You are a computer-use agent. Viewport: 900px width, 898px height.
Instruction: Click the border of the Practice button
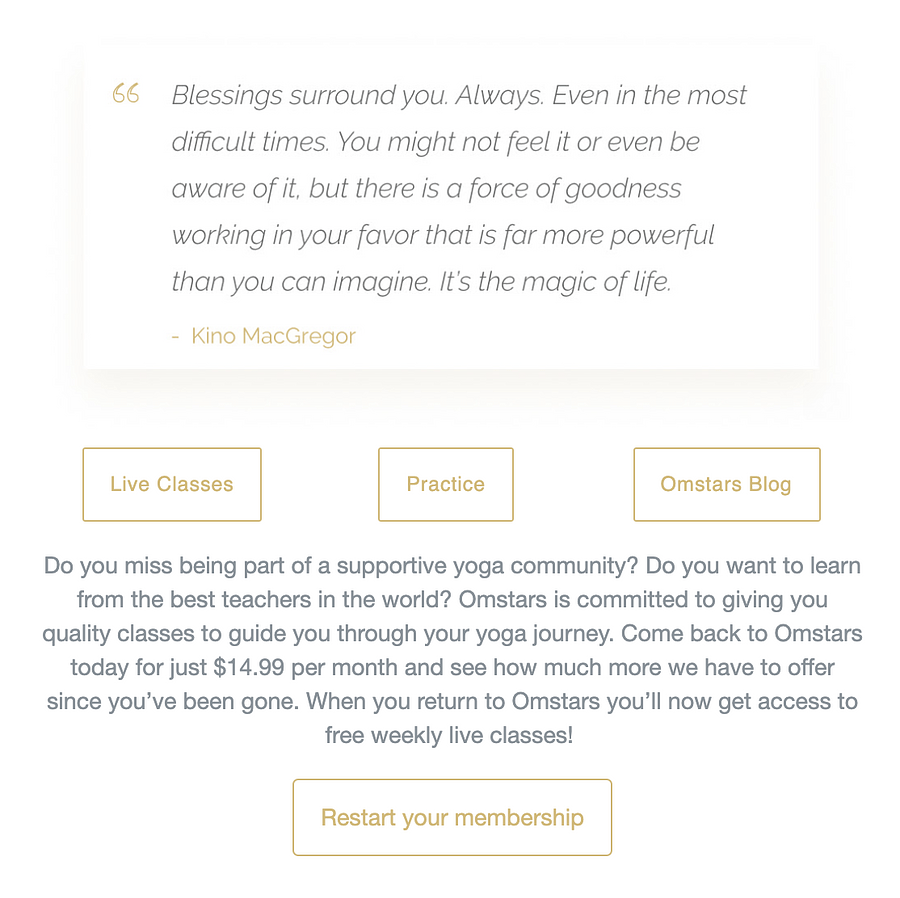[445, 450]
